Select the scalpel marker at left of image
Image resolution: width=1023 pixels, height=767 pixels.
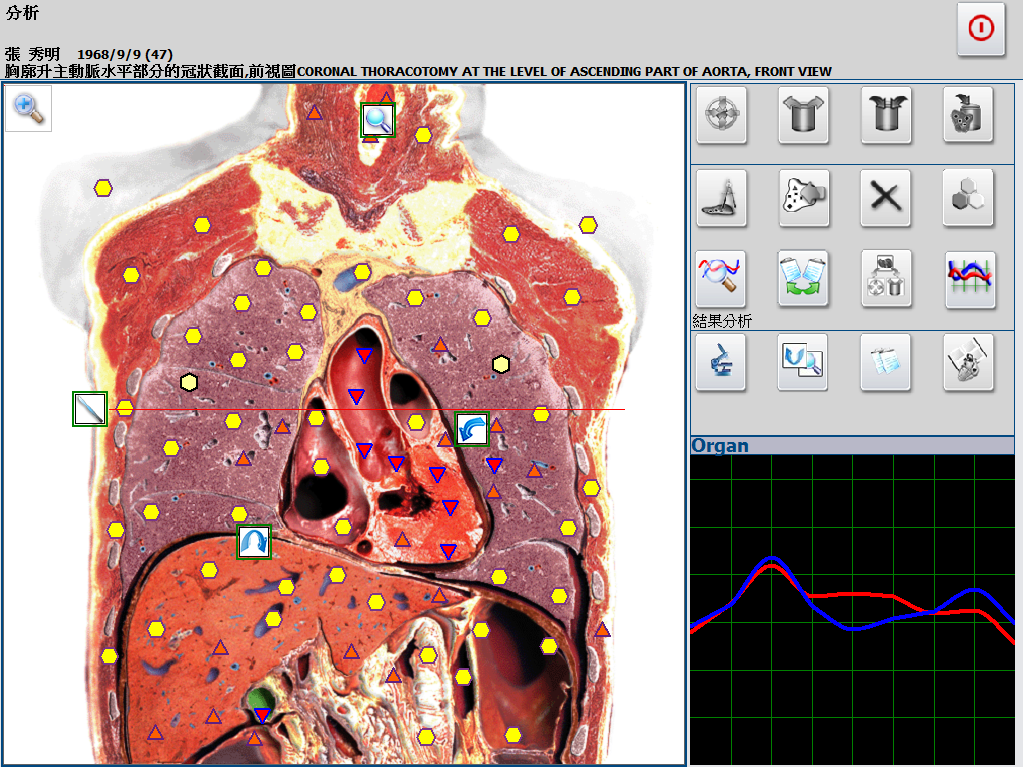89,409
